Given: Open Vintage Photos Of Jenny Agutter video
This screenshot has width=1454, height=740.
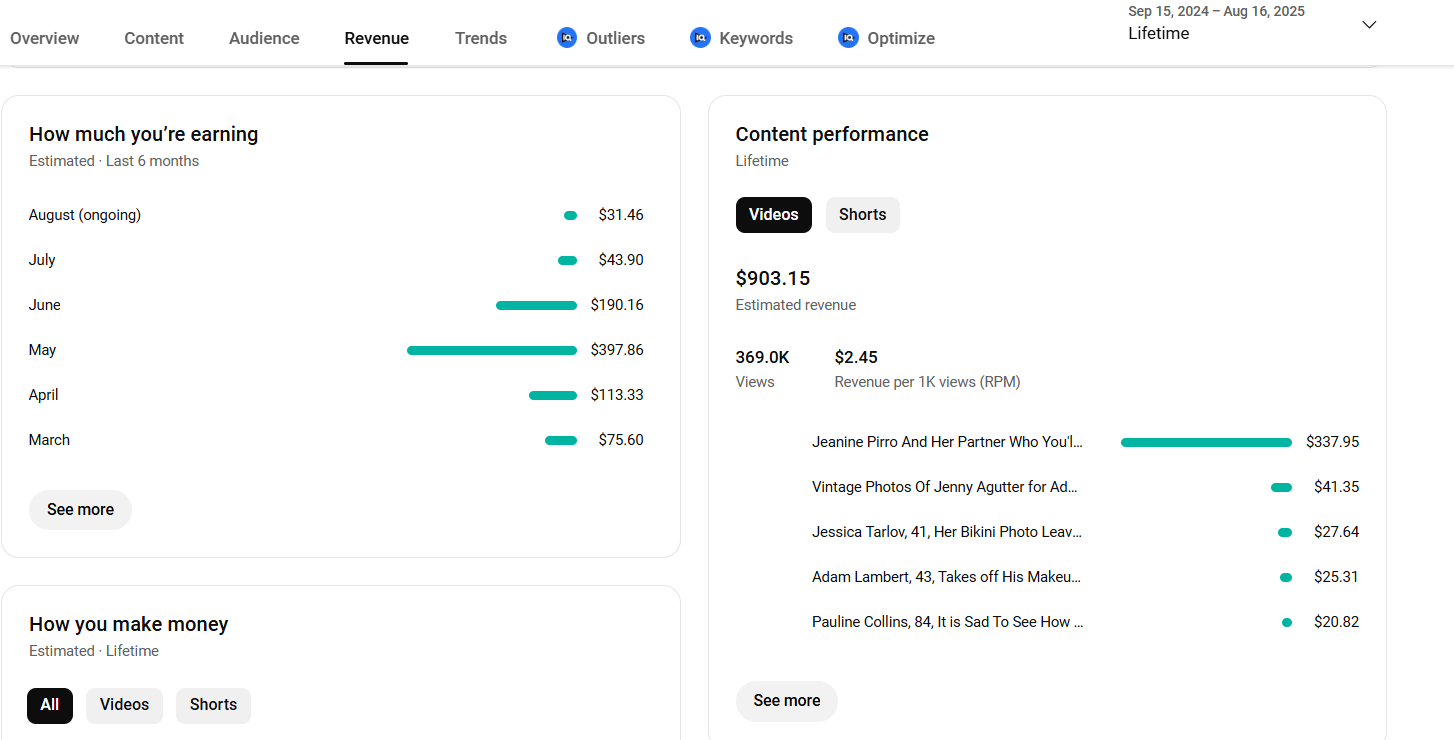Looking at the screenshot, I should 944,487.
